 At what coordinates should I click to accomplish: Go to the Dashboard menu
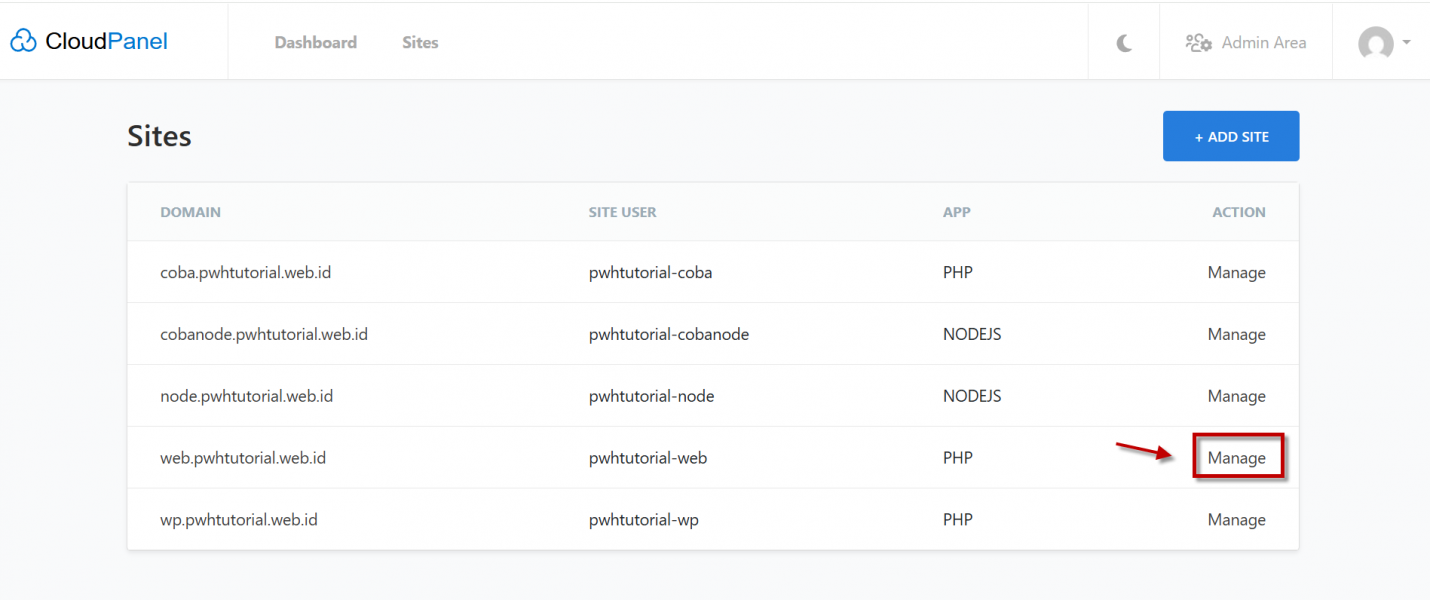pos(316,42)
